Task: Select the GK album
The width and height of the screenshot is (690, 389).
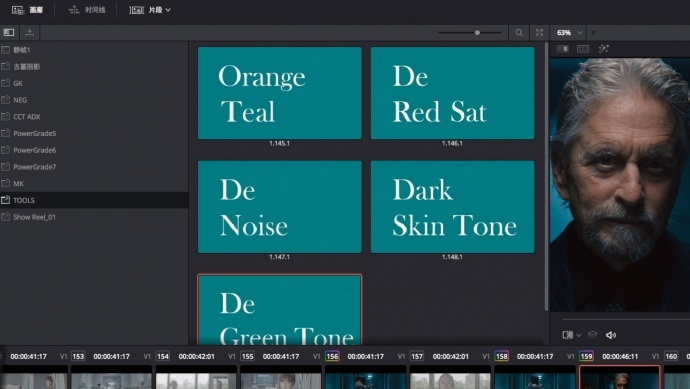Action: [94, 83]
